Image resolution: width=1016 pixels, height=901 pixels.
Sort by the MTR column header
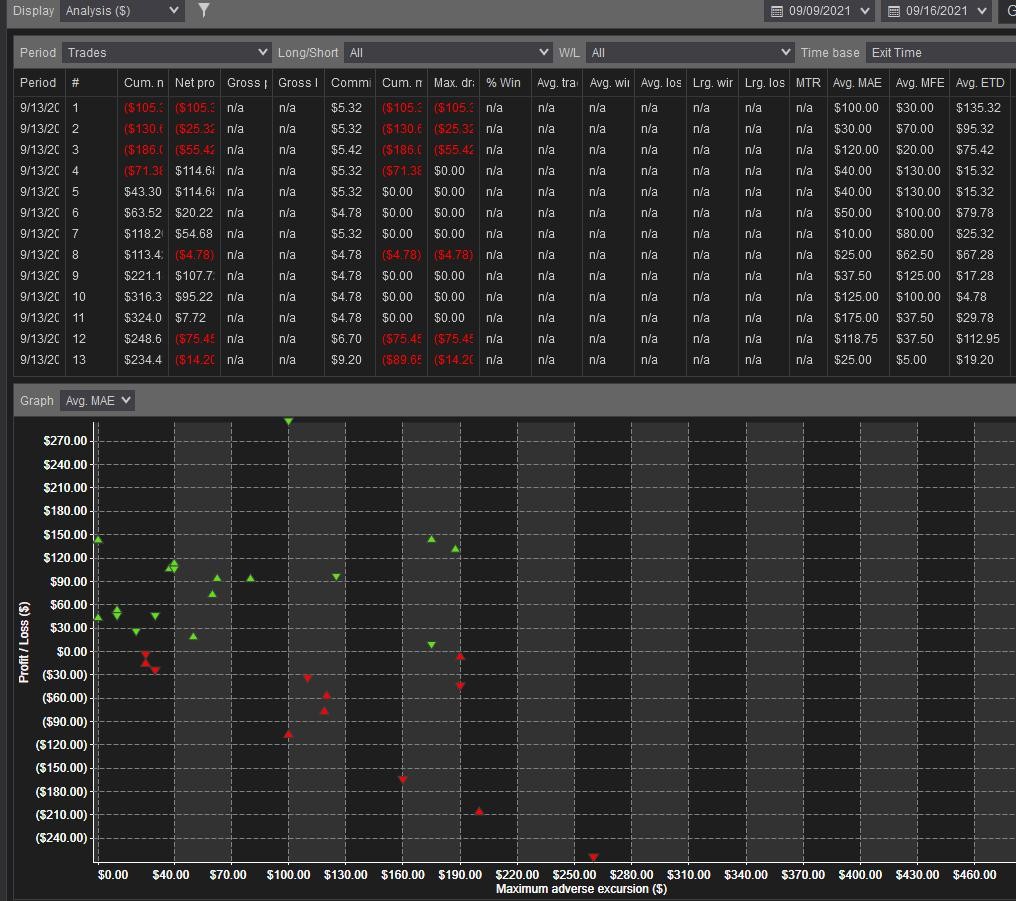[x=808, y=82]
